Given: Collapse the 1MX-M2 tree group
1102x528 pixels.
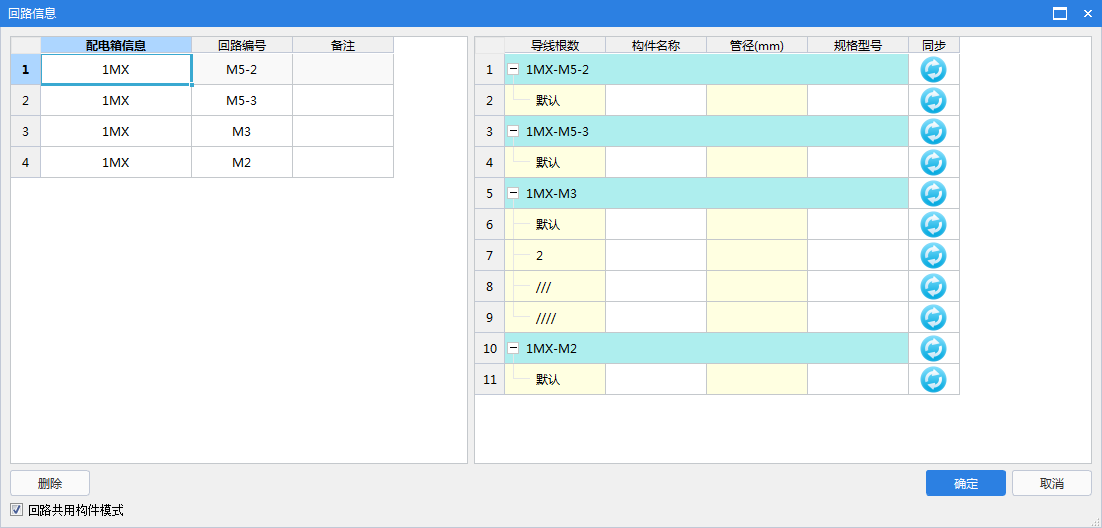Looking at the screenshot, I should coord(514,349).
